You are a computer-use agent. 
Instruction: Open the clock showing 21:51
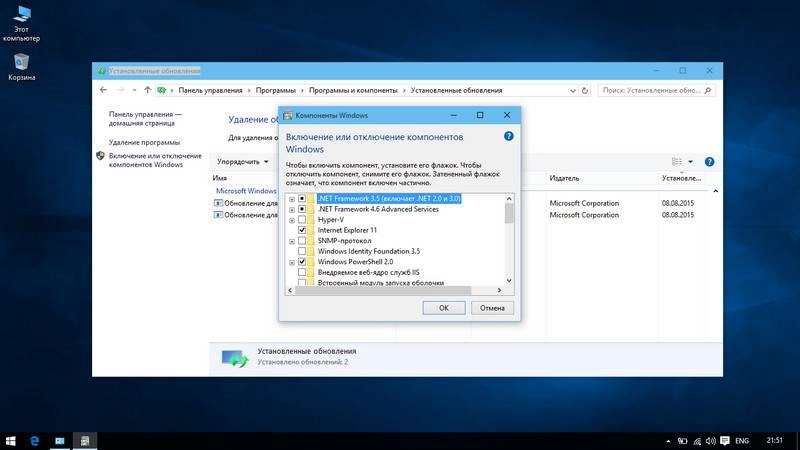pyautogui.click(x=774, y=440)
